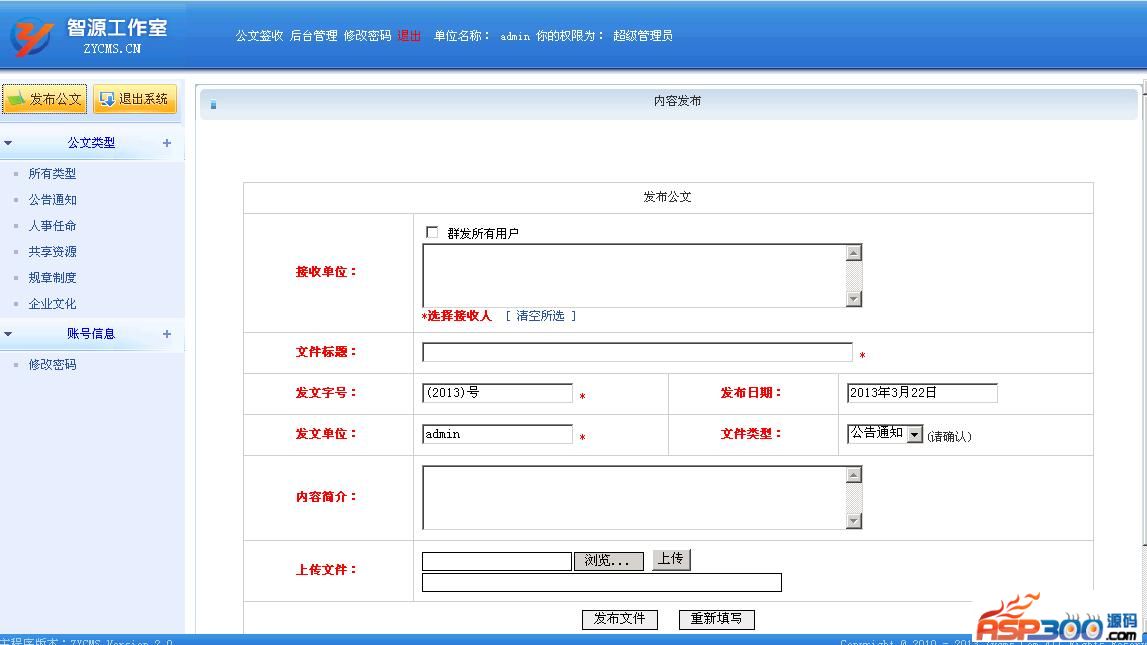Open the 文件类型 dropdown

tap(885, 434)
